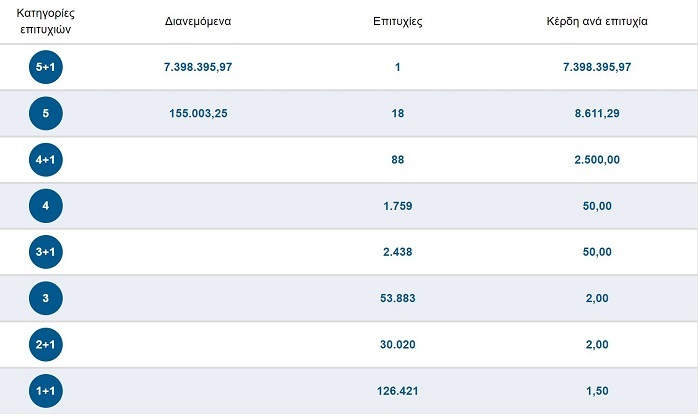The width and height of the screenshot is (700, 417).
Task: Select the blue 4 category badge
Action: tap(46, 206)
